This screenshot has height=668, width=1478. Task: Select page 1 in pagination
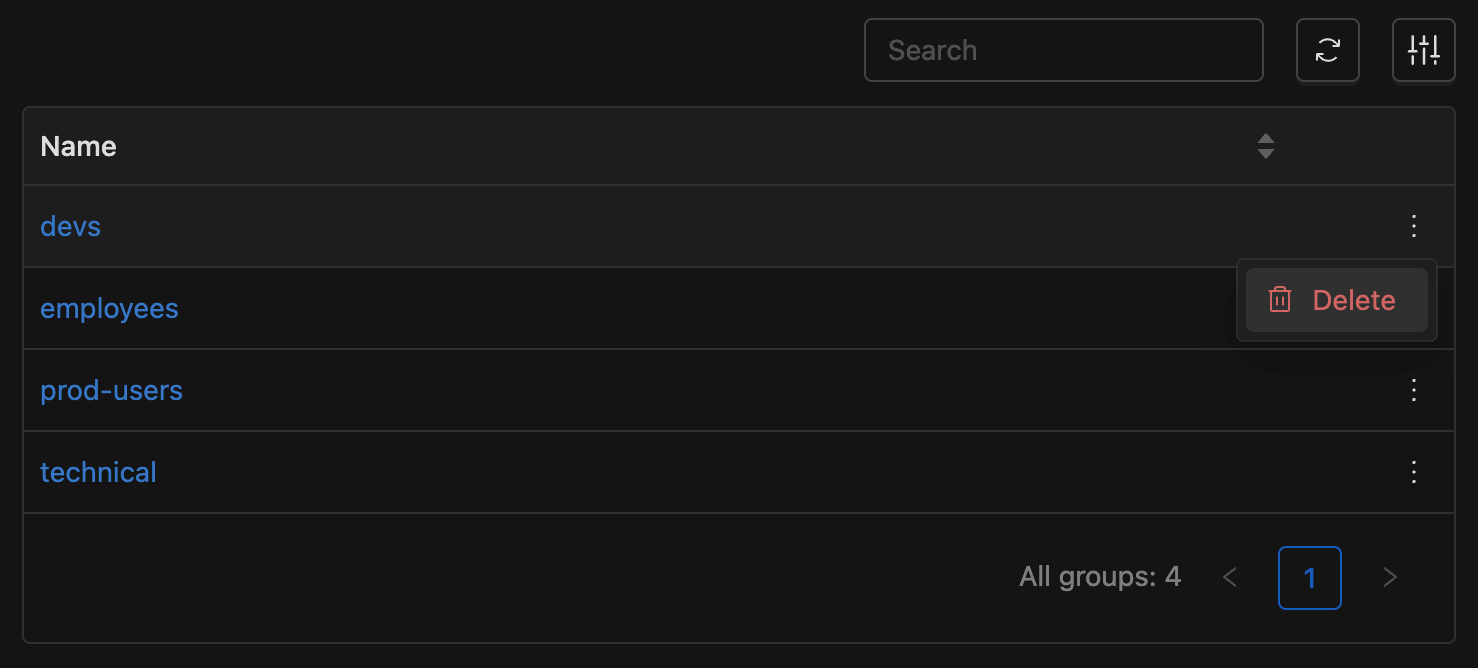[x=1309, y=577]
